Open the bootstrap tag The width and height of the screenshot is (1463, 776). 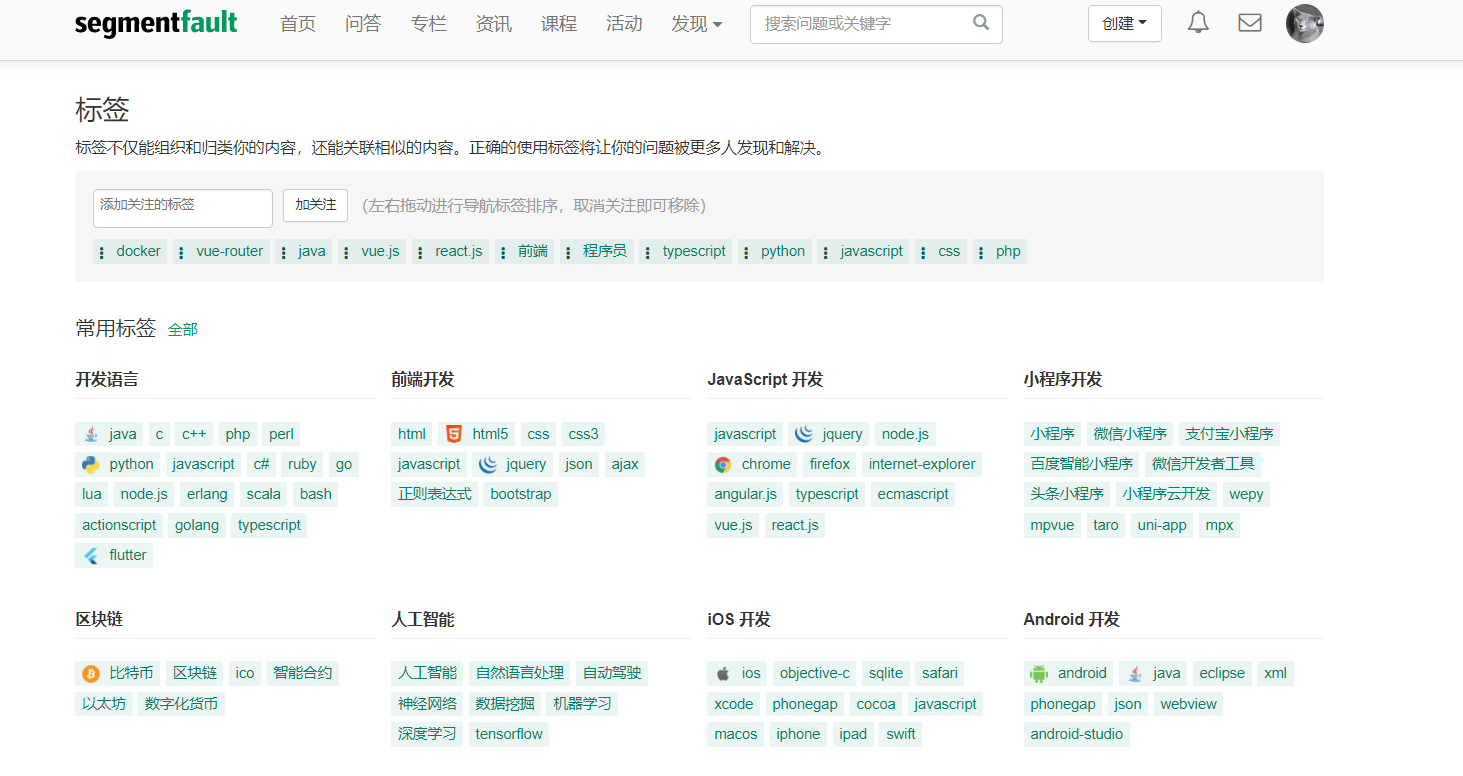point(521,494)
